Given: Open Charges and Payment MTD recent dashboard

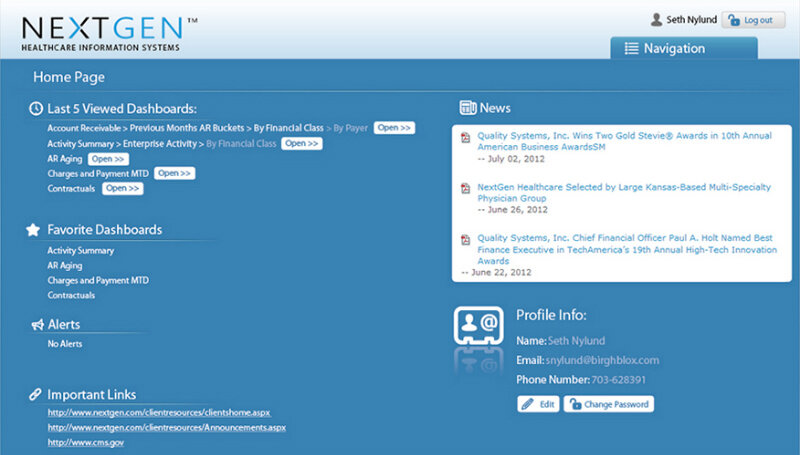Looking at the screenshot, I should click(x=174, y=174).
